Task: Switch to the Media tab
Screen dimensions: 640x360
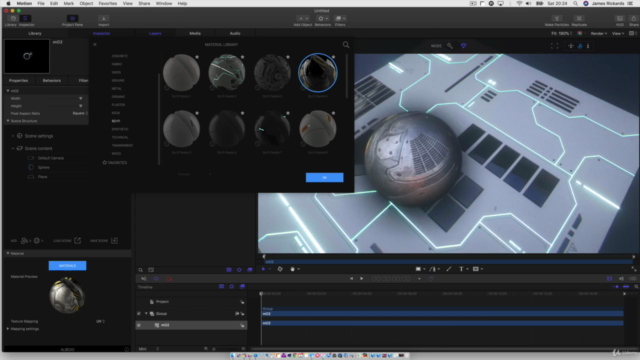Action: coord(195,33)
